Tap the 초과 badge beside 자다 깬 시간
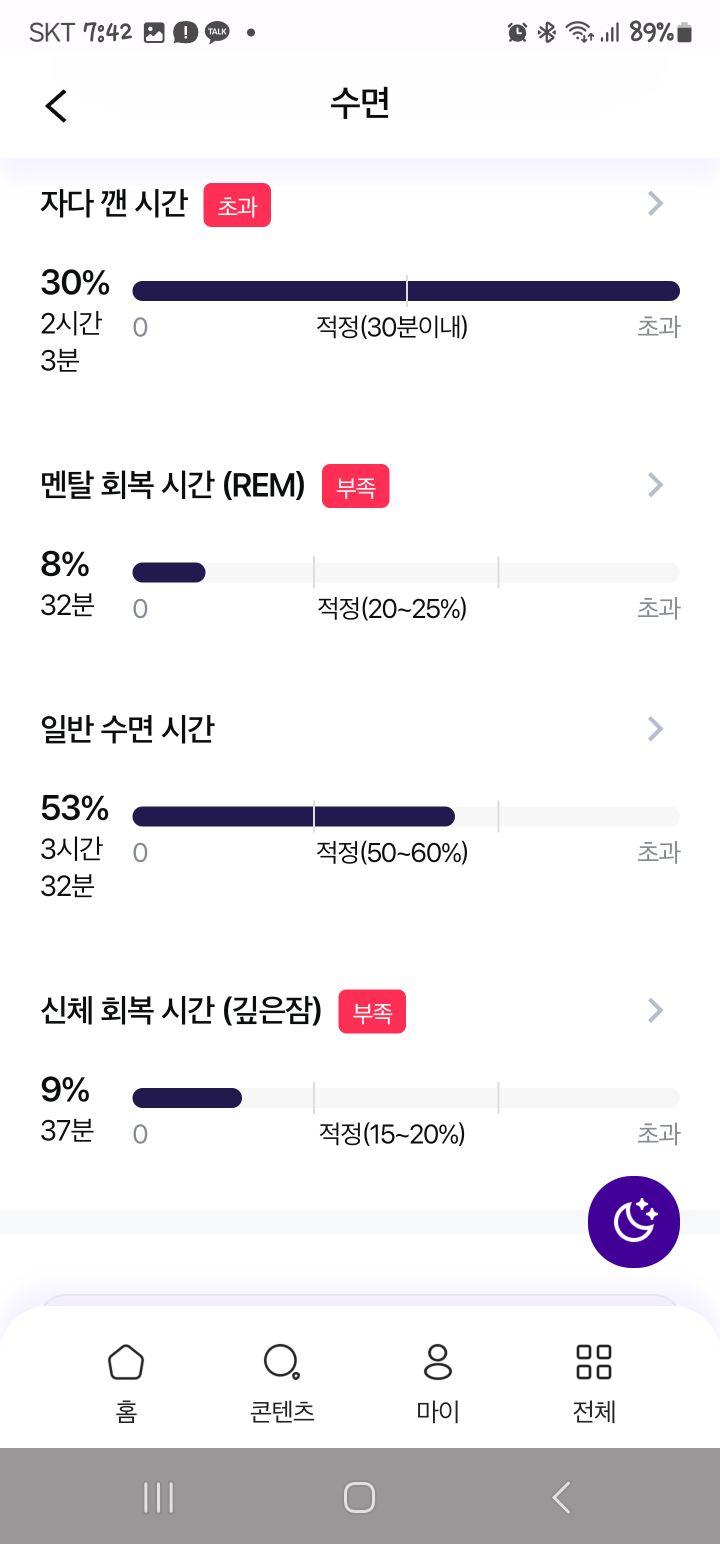This screenshot has width=720, height=1544. click(237, 205)
